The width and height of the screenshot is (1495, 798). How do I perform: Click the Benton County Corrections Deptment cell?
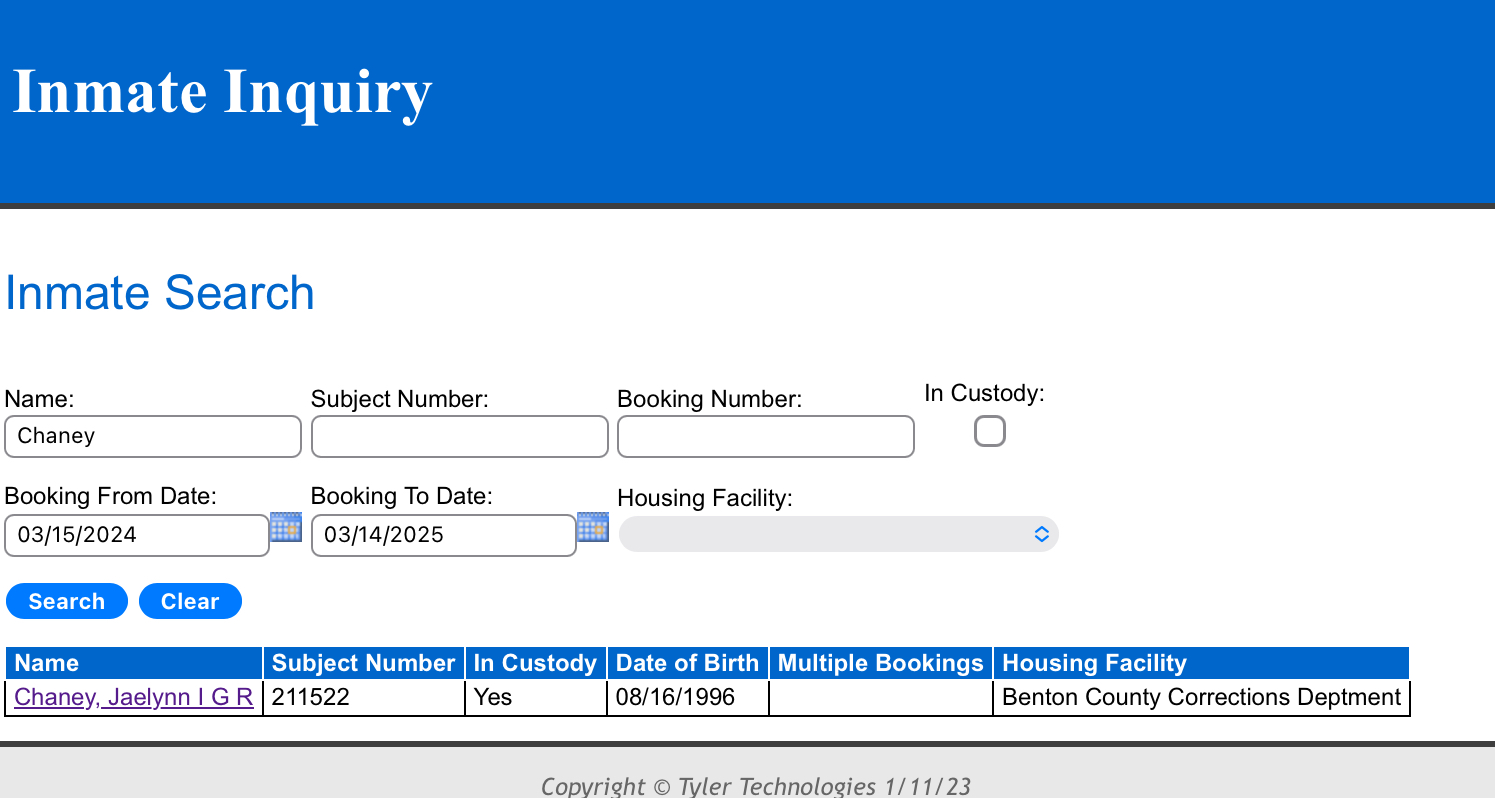click(1201, 697)
